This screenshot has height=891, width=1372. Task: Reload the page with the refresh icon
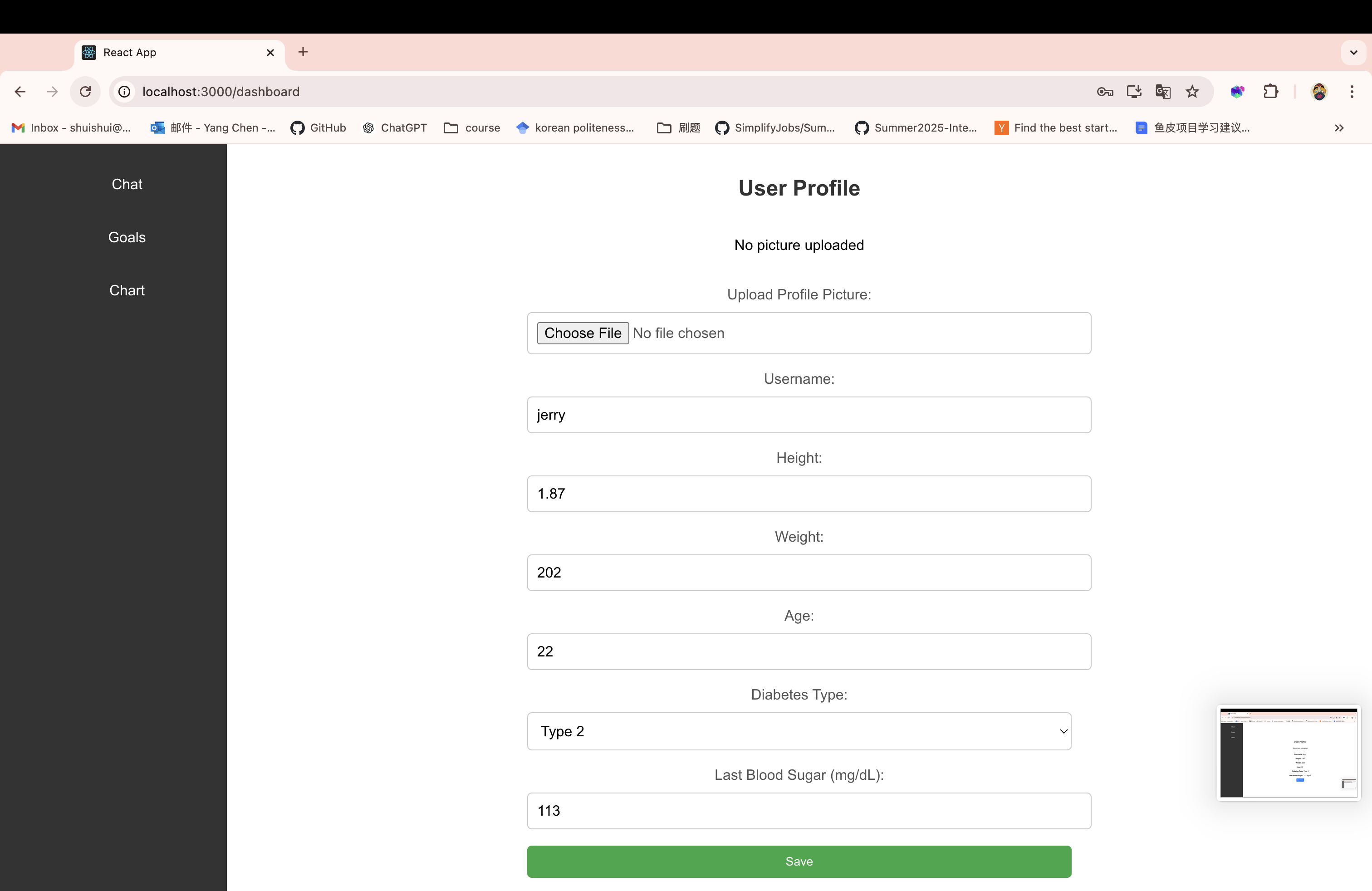click(x=85, y=92)
